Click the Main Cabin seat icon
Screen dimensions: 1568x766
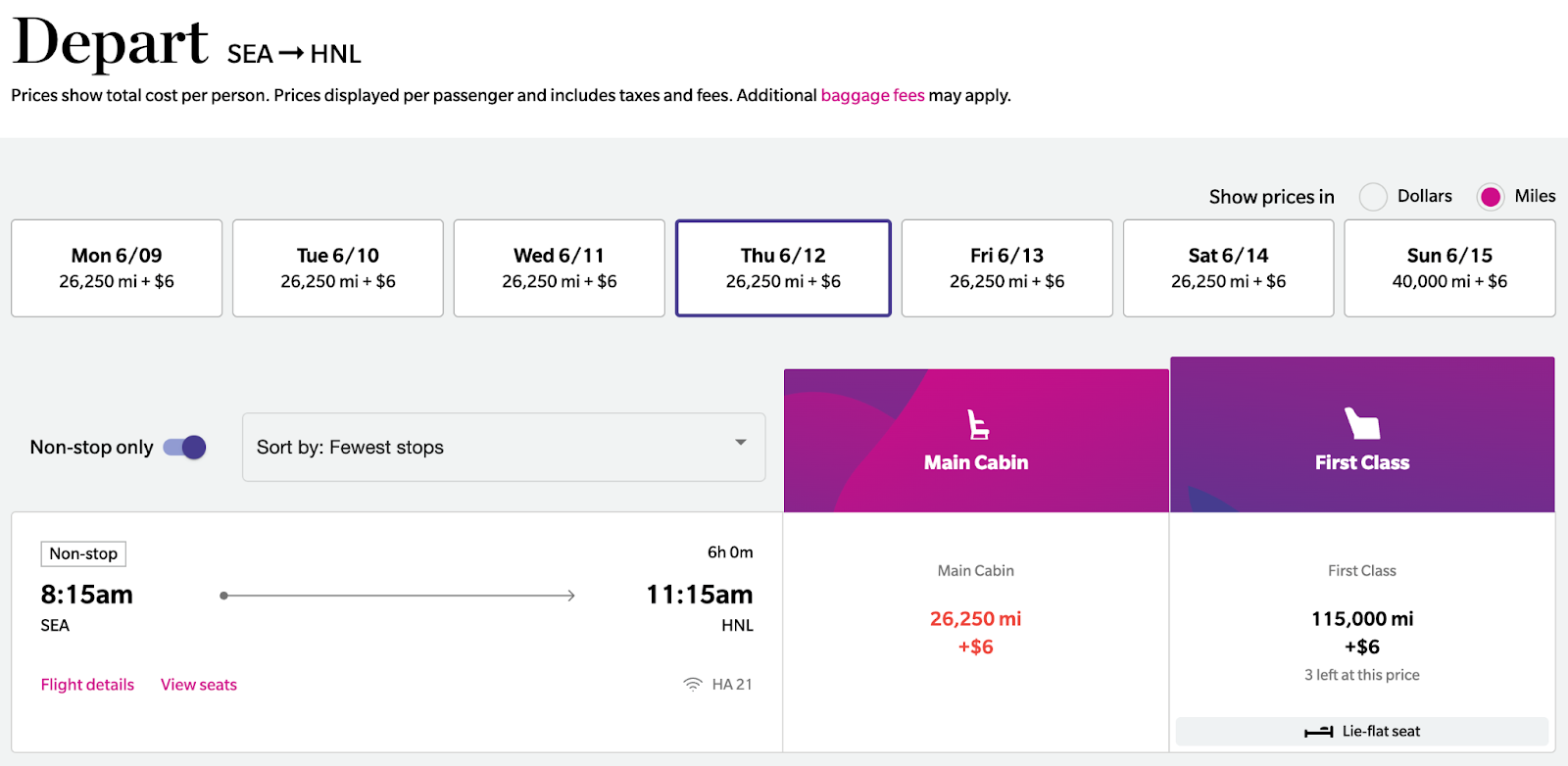(977, 424)
